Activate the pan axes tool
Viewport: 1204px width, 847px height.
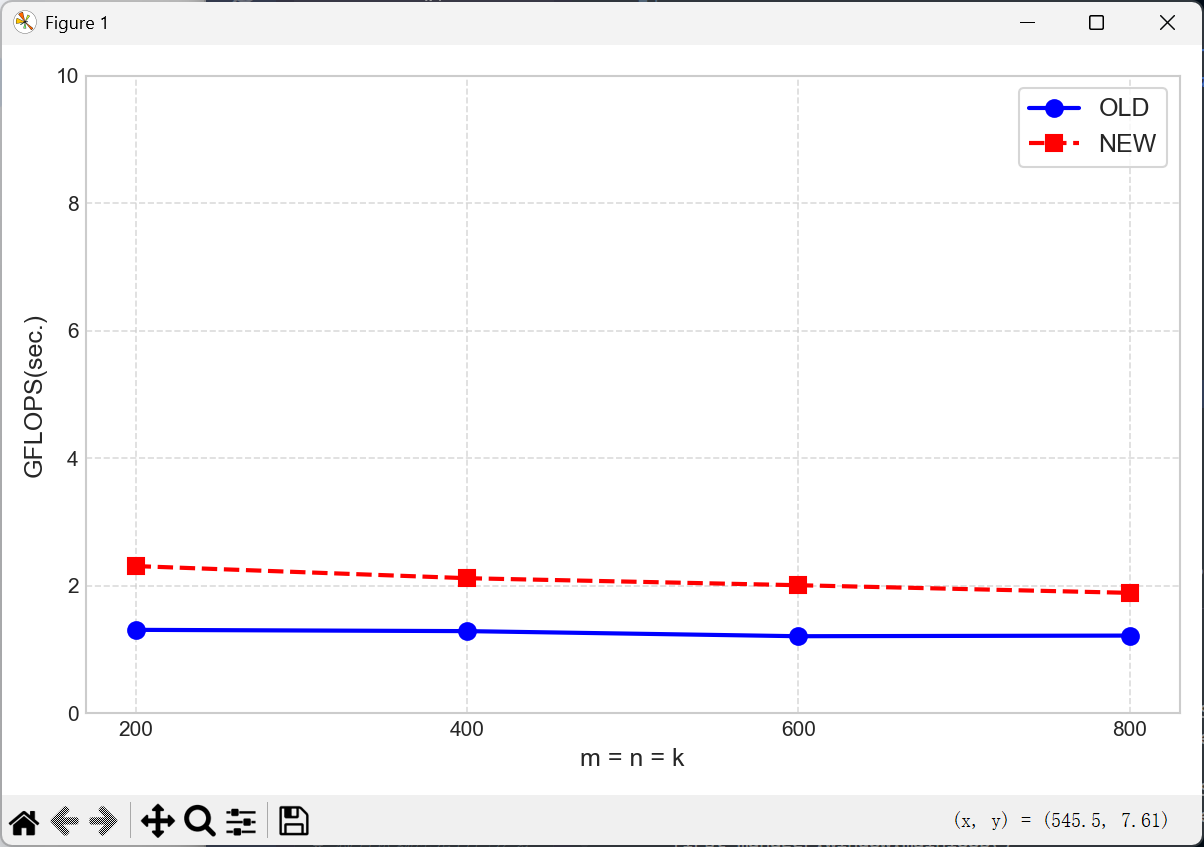click(158, 822)
